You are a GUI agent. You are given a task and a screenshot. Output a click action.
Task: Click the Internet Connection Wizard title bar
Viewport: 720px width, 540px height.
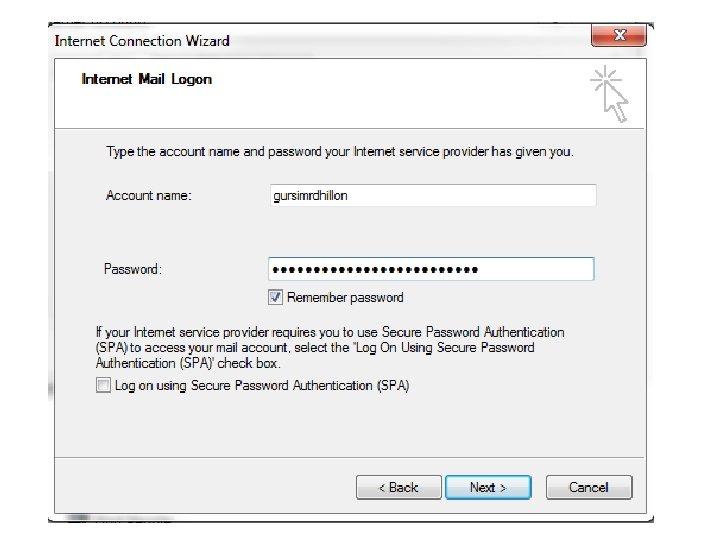click(300, 41)
